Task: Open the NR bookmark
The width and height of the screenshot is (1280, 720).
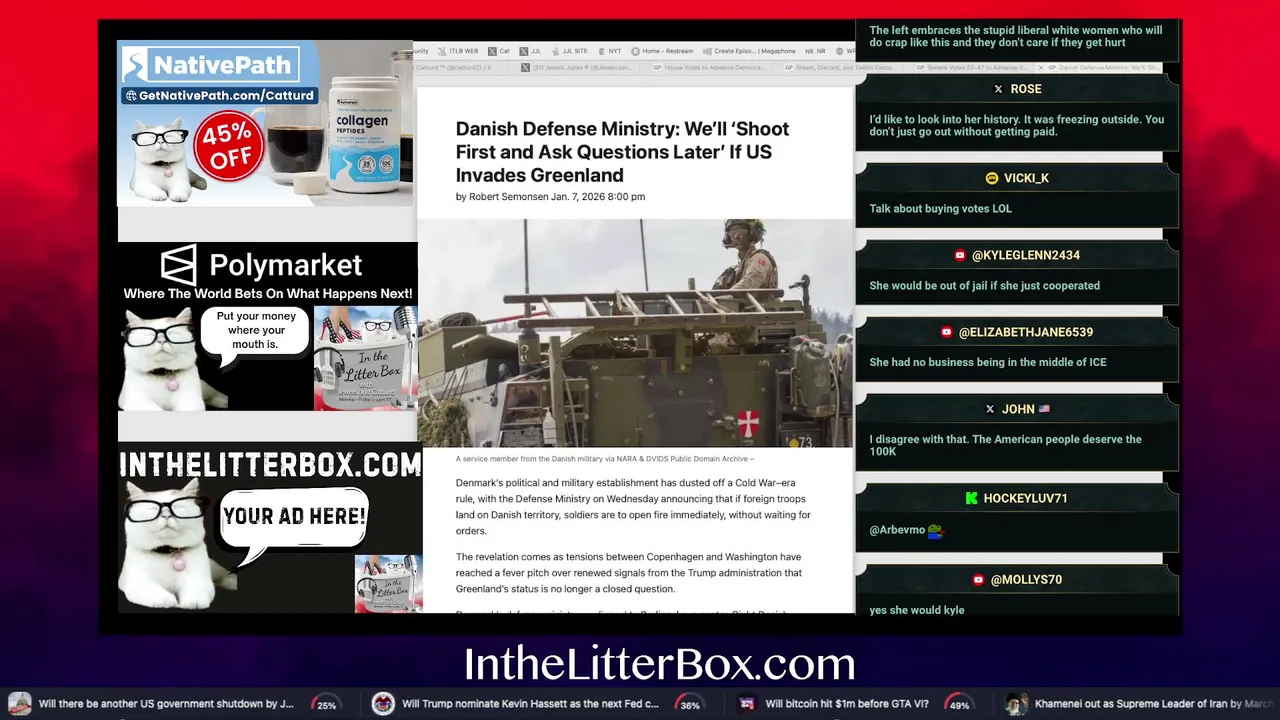Action: tap(815, 51)
